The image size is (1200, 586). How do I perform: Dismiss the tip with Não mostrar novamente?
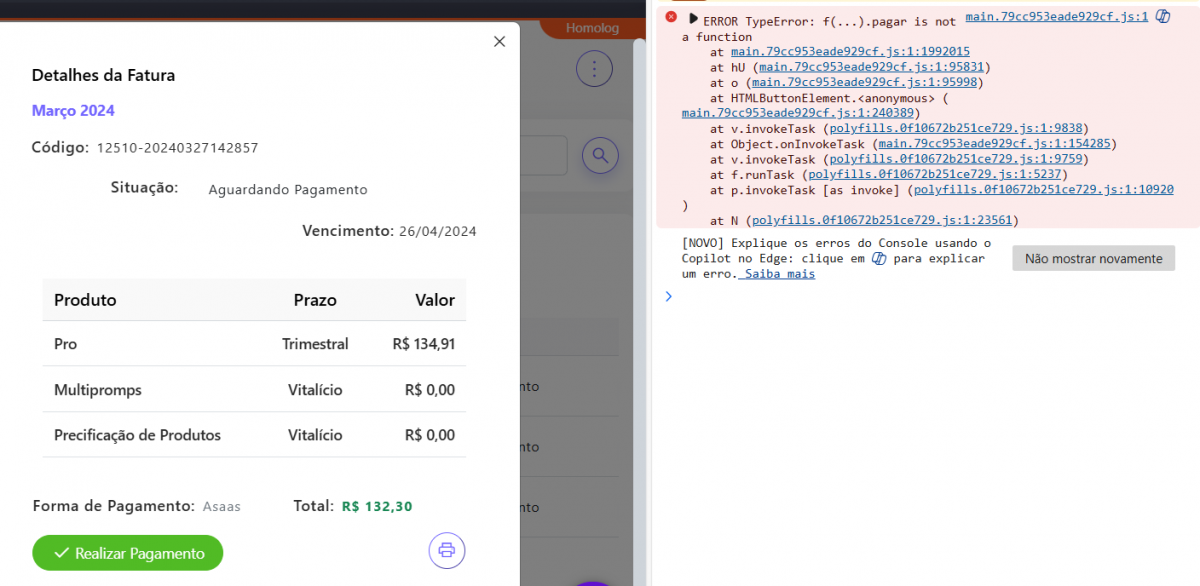1092,259
